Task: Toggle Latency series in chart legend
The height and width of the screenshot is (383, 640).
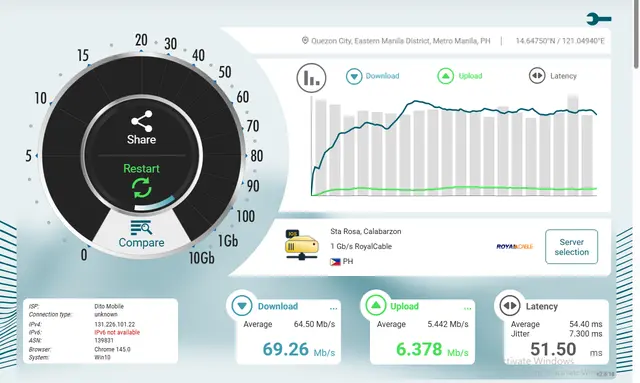Action: point(553,76)
